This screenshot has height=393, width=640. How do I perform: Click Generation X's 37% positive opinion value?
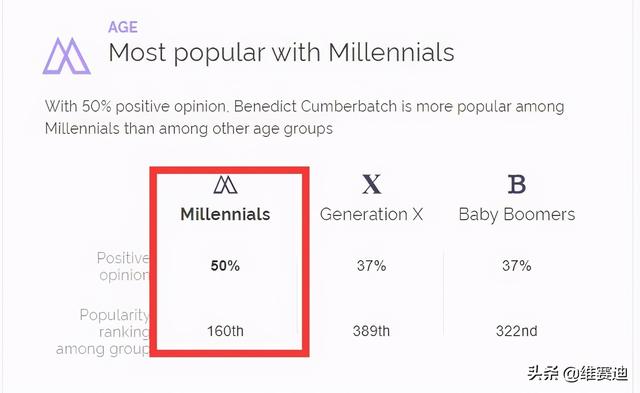pos(371,266)
